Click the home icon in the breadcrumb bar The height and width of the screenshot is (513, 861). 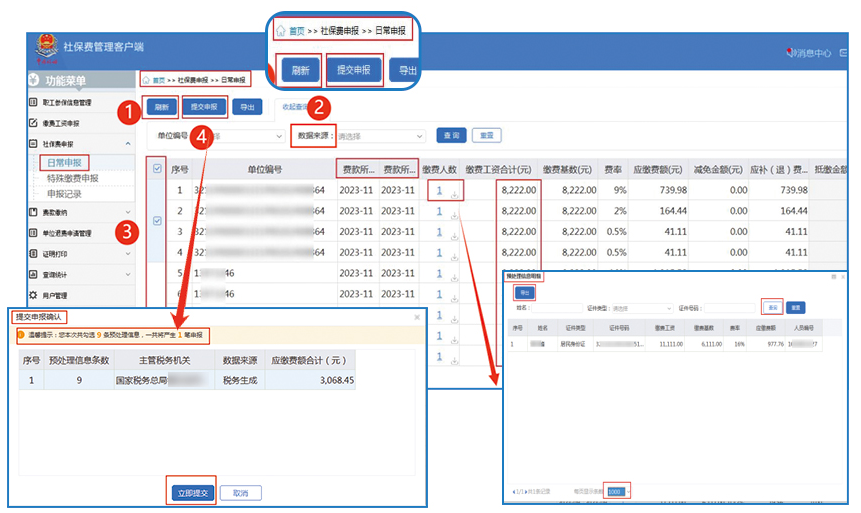(x=147, y=78)
